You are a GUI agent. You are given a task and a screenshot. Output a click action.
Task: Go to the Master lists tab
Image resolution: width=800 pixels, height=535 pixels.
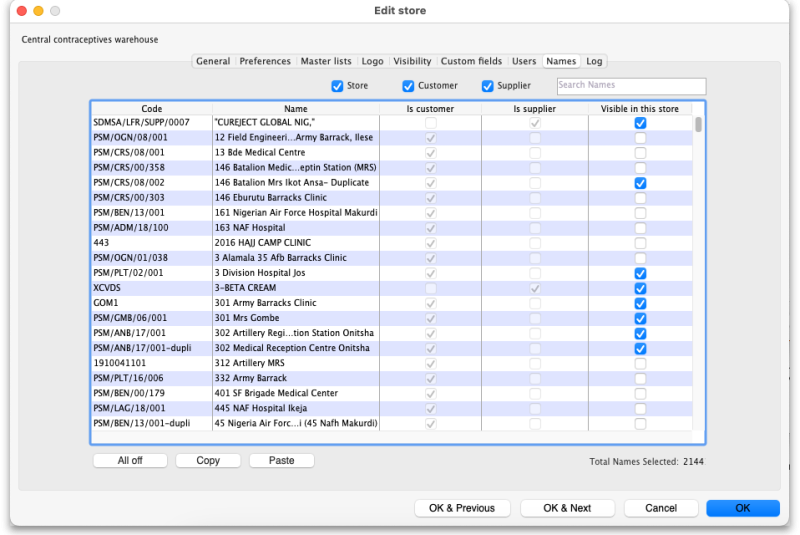326,61
